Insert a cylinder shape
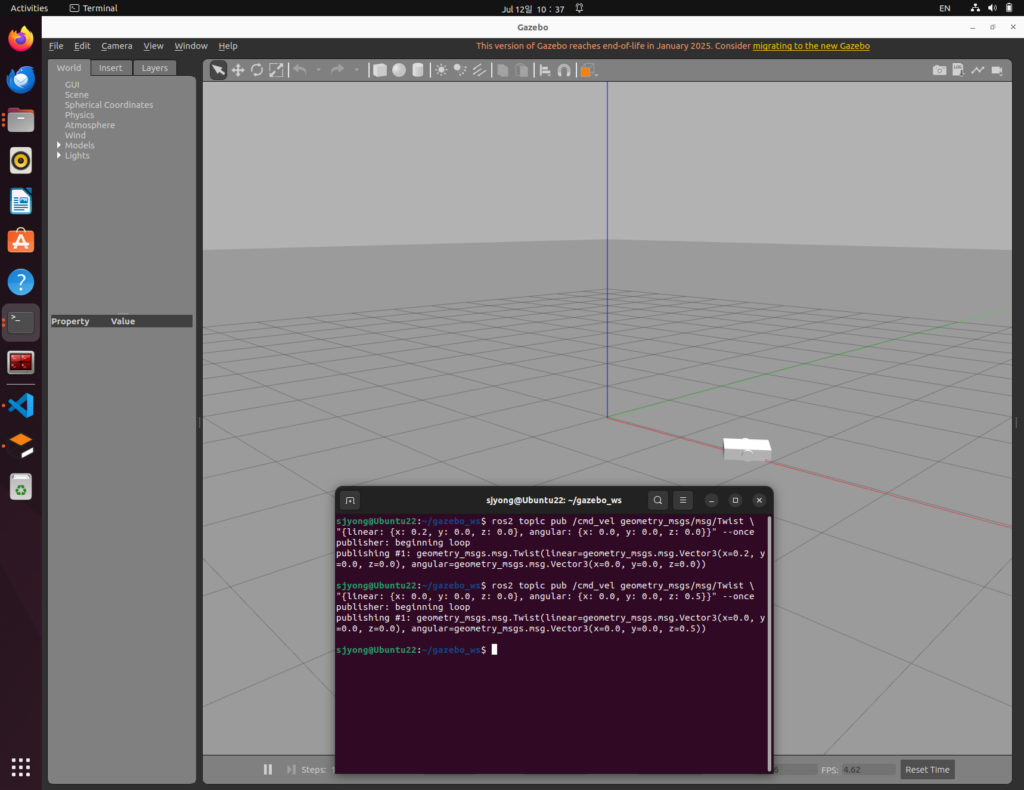1024x790 pixels. (418, 70)
